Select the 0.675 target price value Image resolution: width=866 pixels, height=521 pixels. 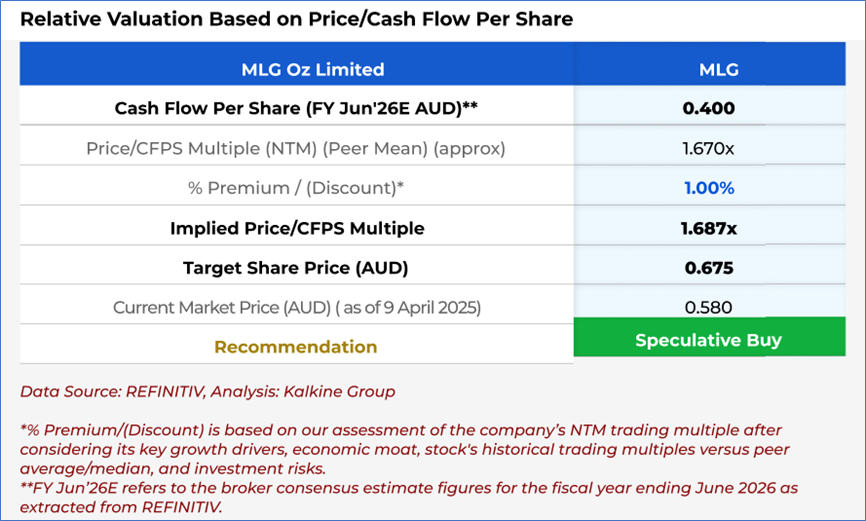pyautogui.click(x=708, y=268)
